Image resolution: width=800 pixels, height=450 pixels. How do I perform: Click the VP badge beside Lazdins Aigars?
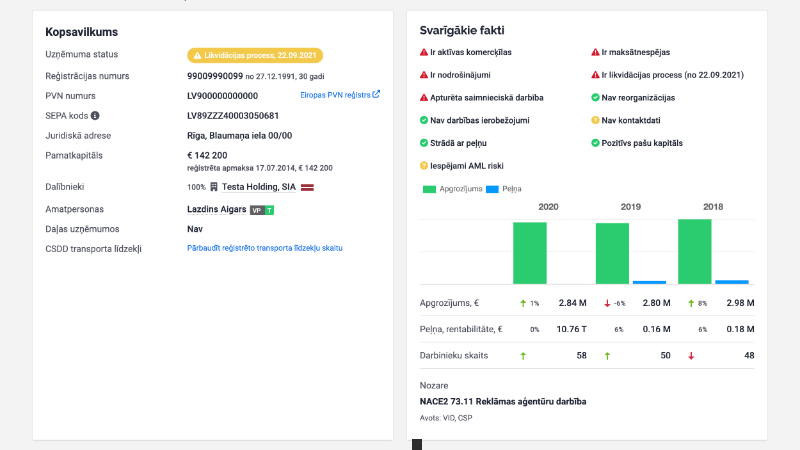click(x=256, y=210)
